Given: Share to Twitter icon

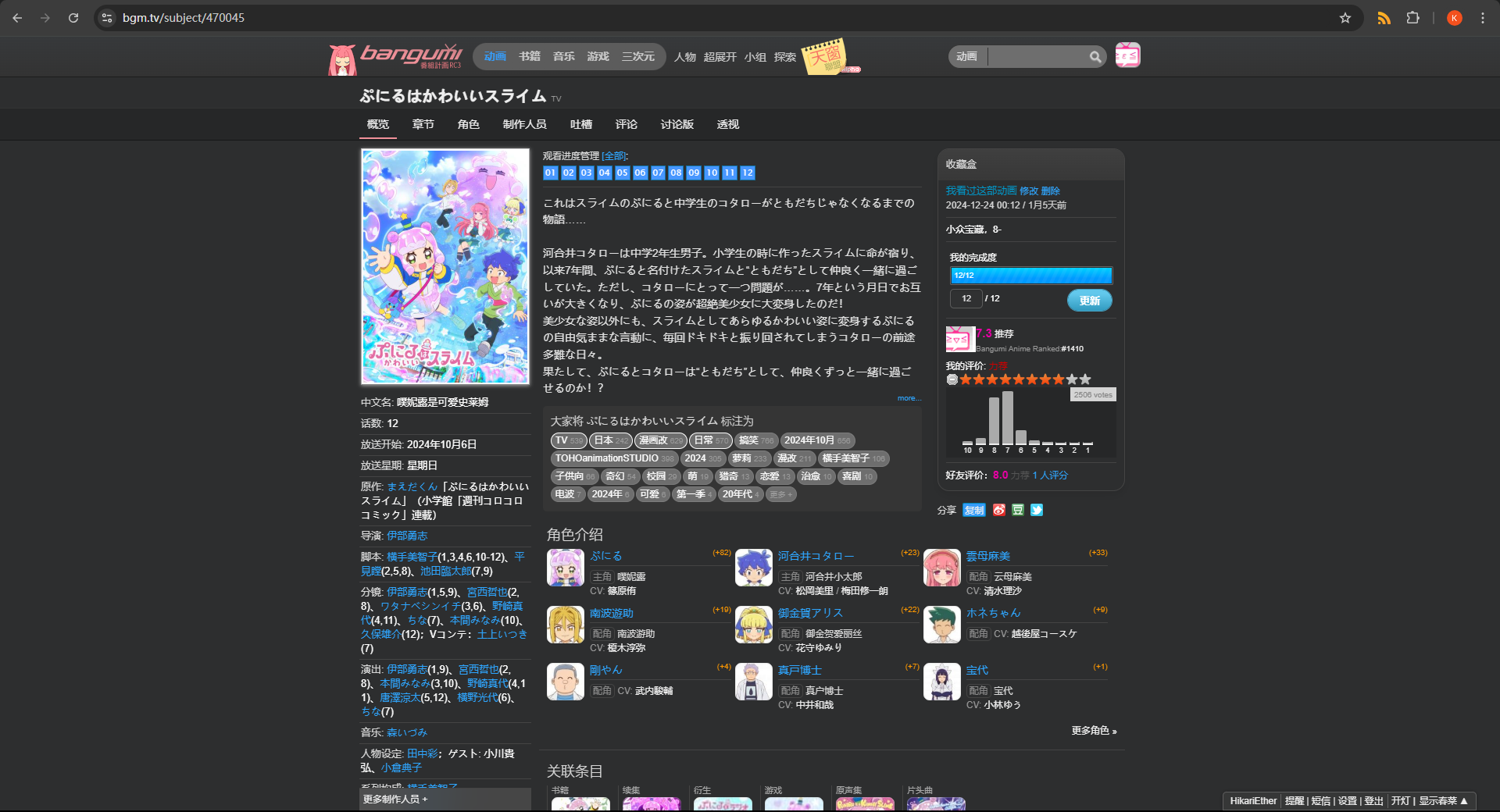Looking at the screenshot, I should click(x=1037, y=510).
